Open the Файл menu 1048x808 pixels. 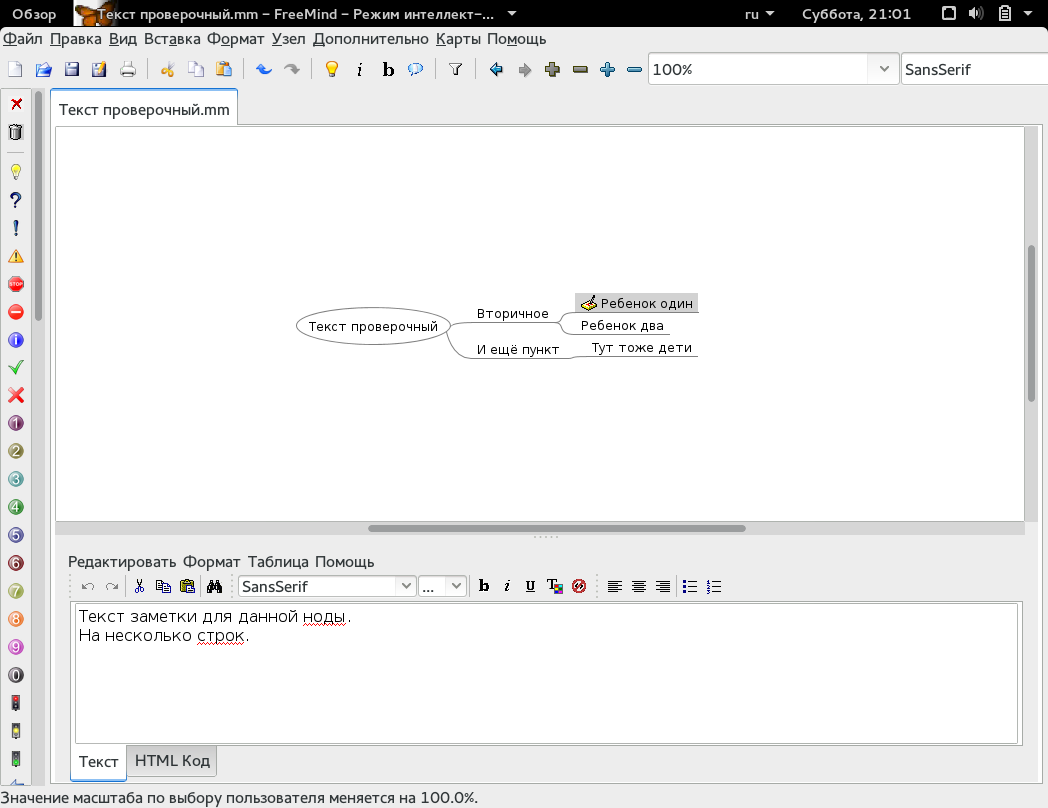[x=23, y=39]
